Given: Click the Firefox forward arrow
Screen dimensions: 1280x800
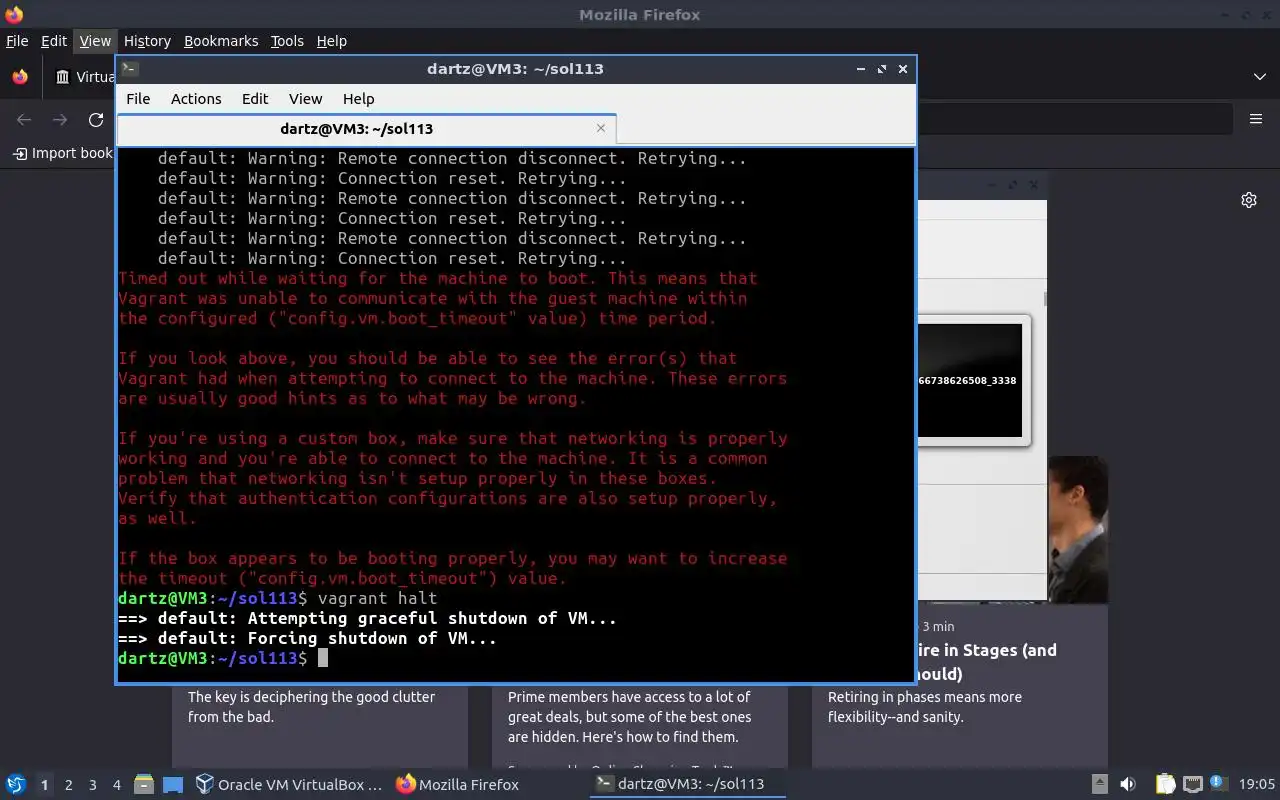Looking at the screenshot, I should point(60,119).
